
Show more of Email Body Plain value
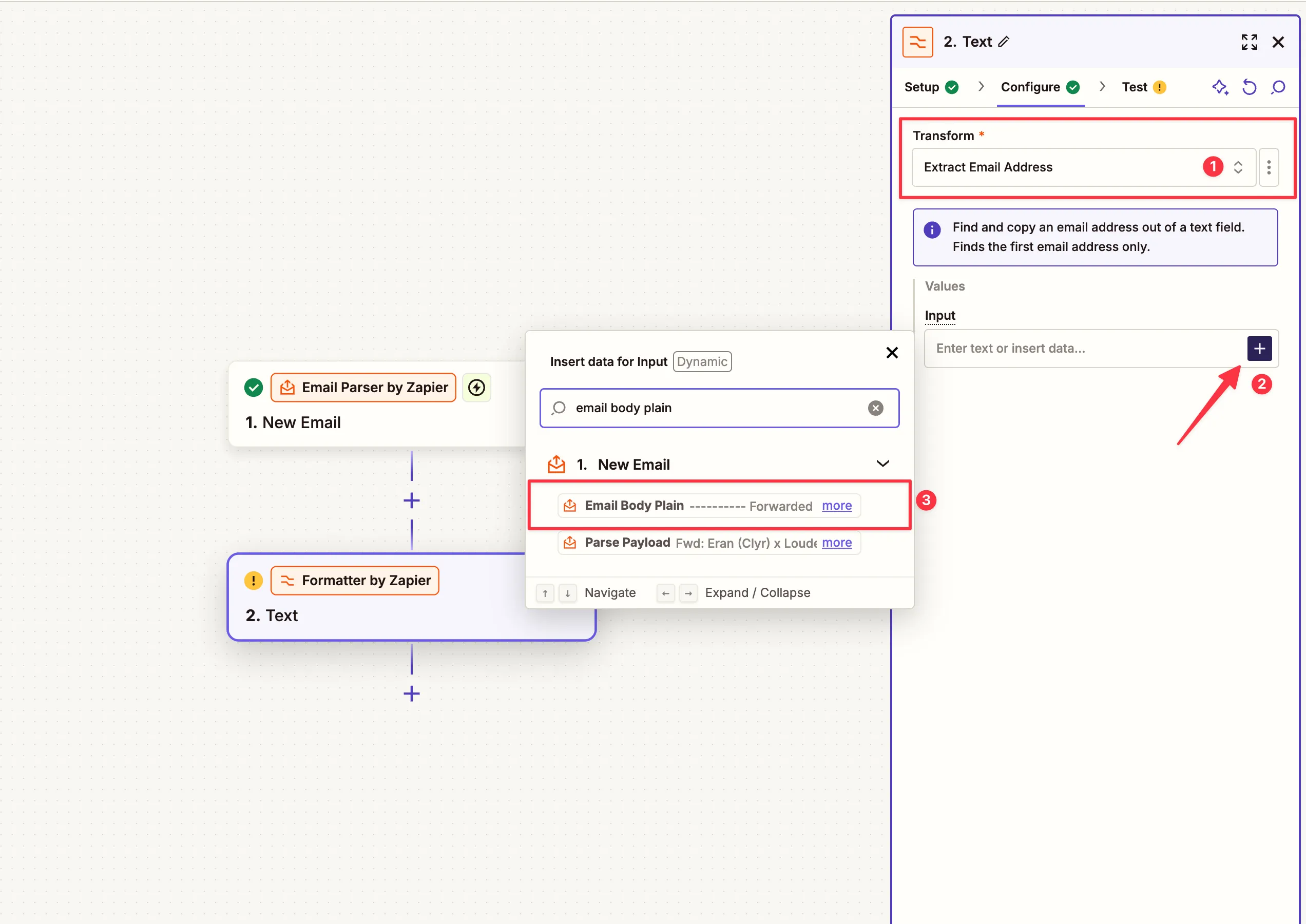(x=836, y=506)
